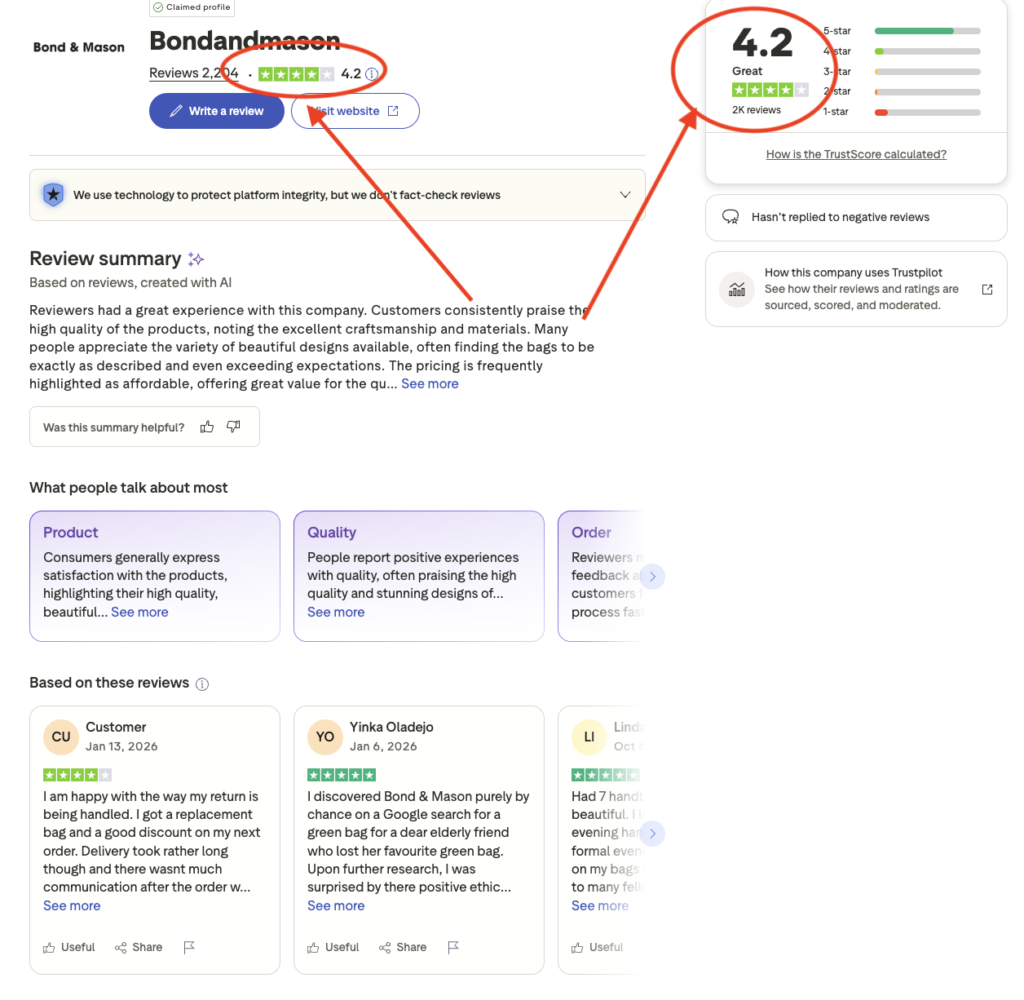Click the Customer reviewer name
1024x1000 pixels.
pos(116,727)
